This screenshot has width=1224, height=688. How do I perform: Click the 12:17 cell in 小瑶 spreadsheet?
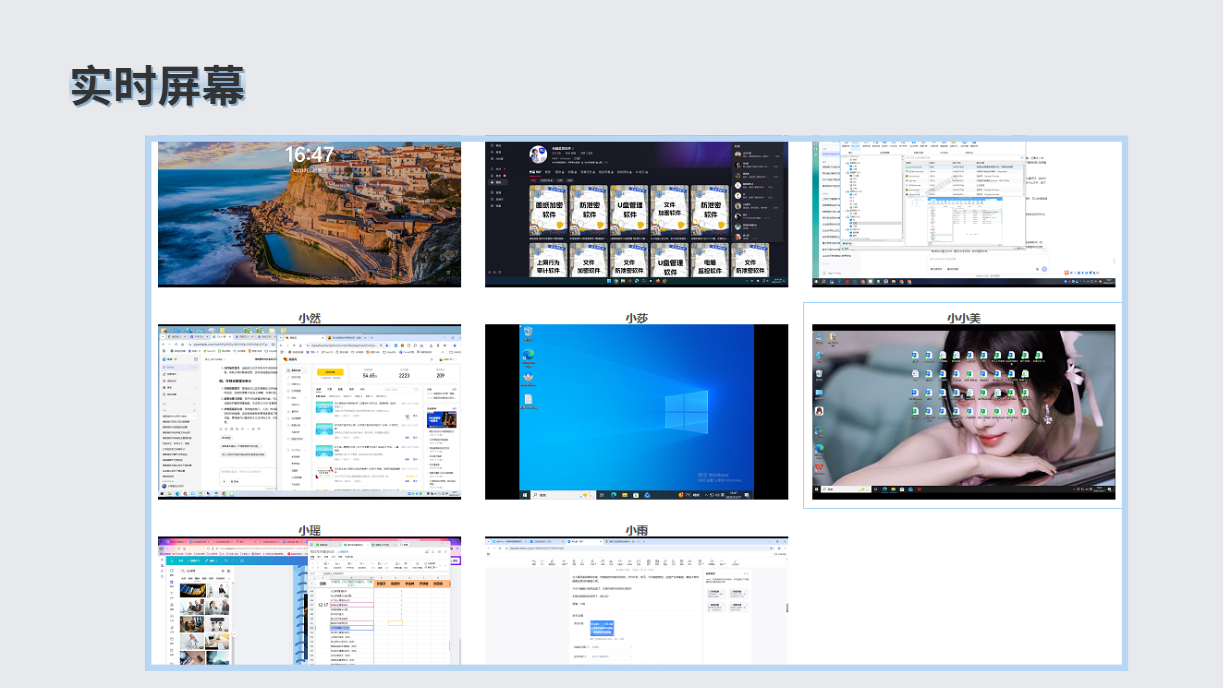[323, 605]
